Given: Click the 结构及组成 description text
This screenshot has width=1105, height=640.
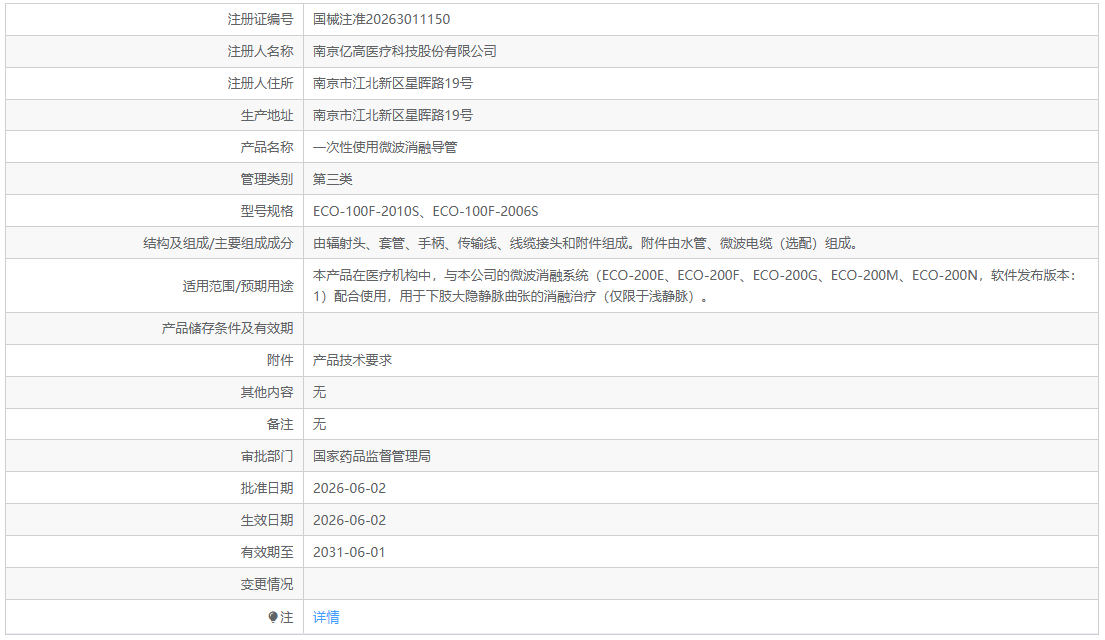Looking at the screenshot, I should (585, 243).
